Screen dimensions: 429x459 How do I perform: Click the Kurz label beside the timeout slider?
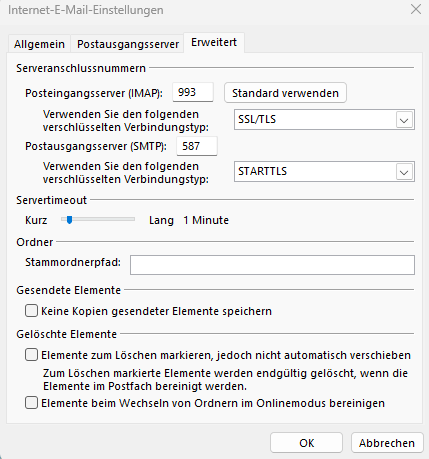click(x=36, y=220)
